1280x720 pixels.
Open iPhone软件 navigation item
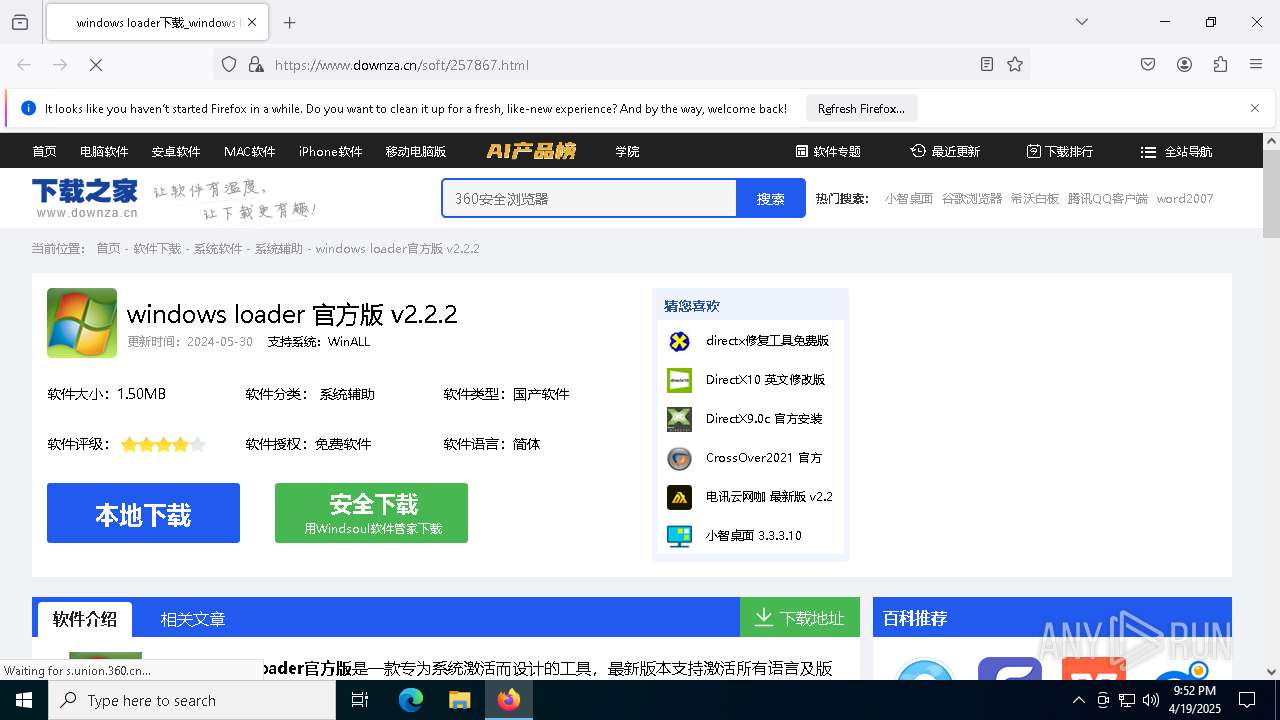coord(331,151)
